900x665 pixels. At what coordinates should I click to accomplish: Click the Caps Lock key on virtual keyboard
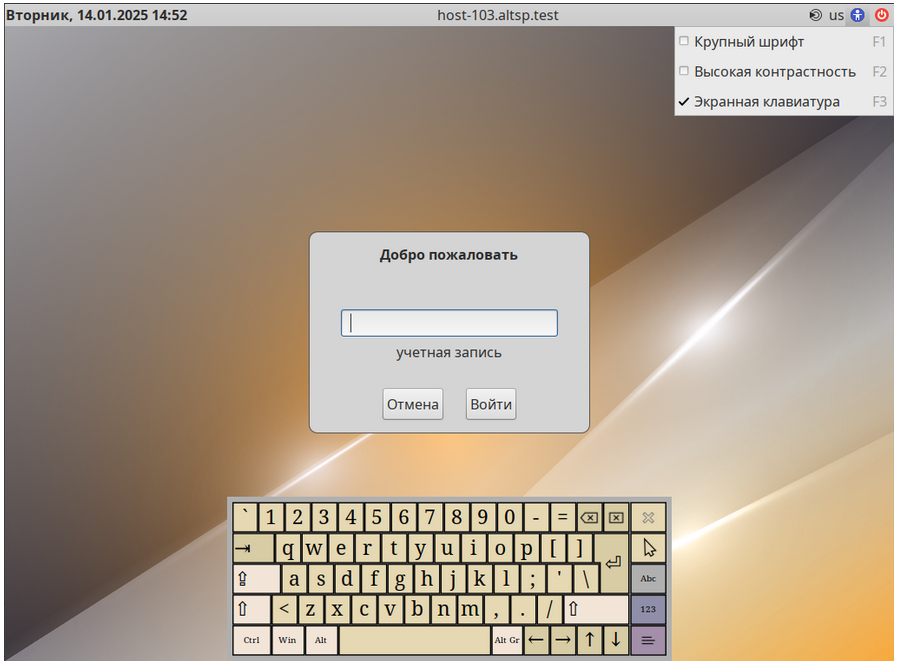[256, 579]
